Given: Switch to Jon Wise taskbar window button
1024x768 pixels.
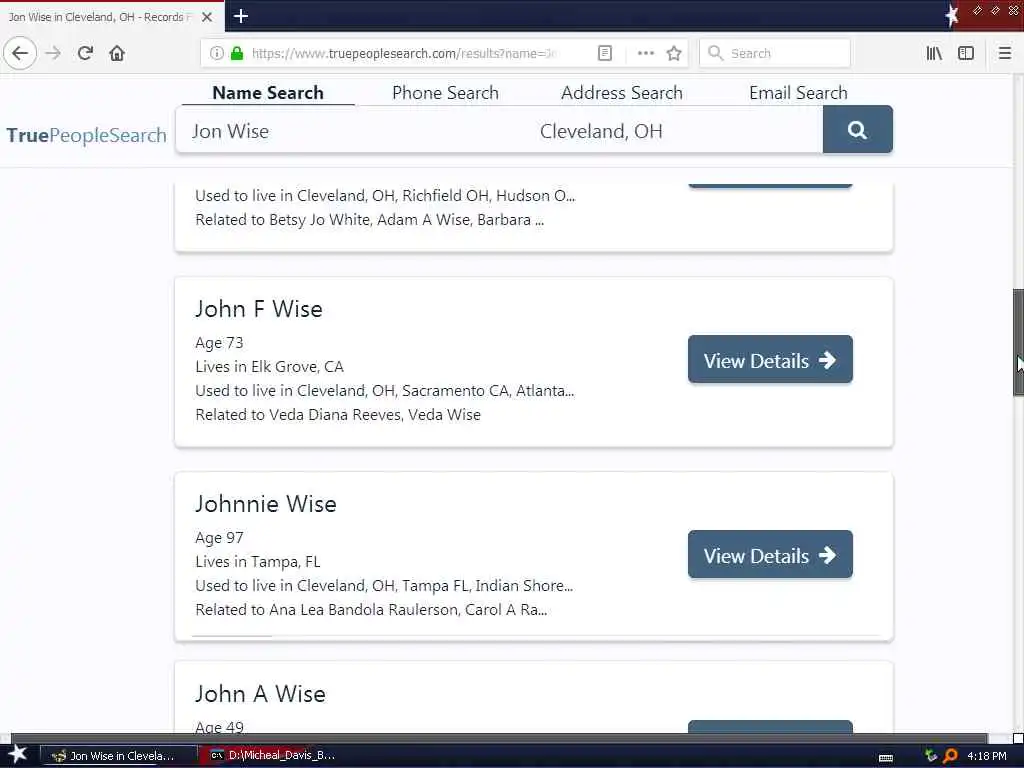Looking at the screenshot, I should tap(119, 756).
